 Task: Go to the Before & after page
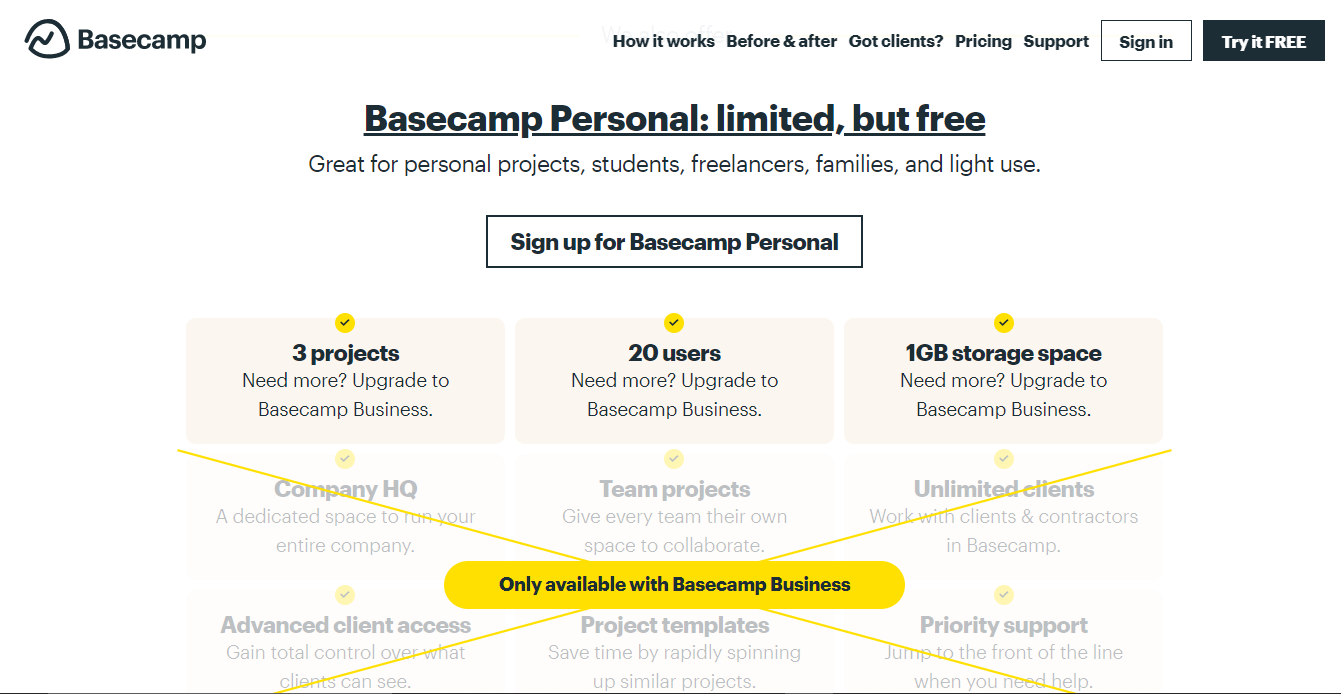pyautogui.click(x=781, y=41)
